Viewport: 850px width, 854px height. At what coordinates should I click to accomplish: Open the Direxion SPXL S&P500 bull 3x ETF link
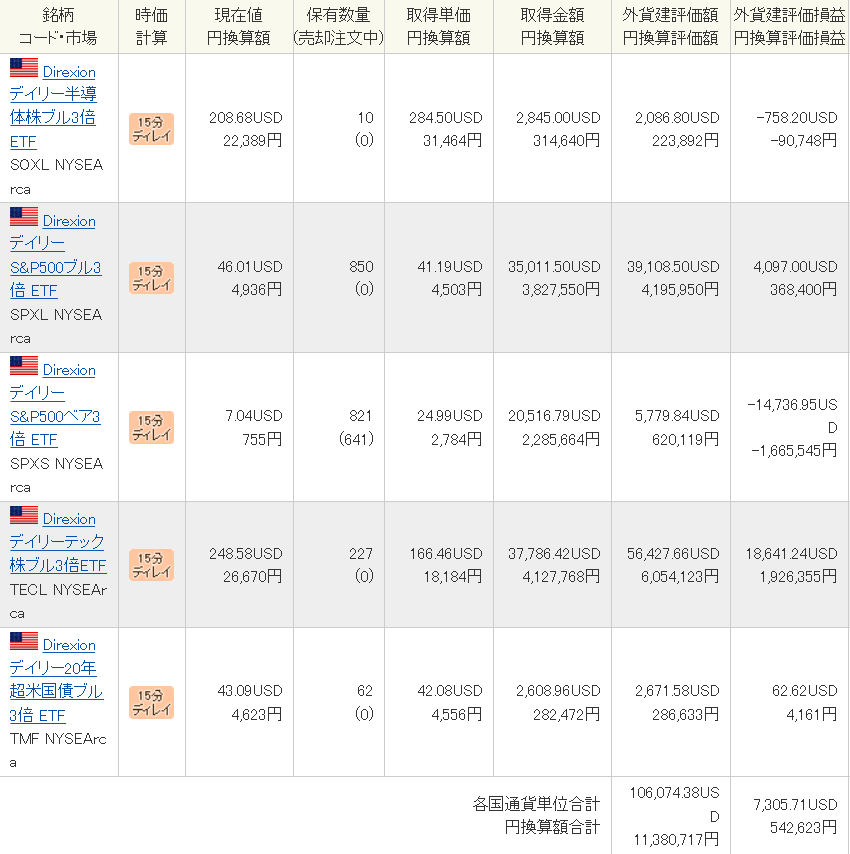click(56, 255)
